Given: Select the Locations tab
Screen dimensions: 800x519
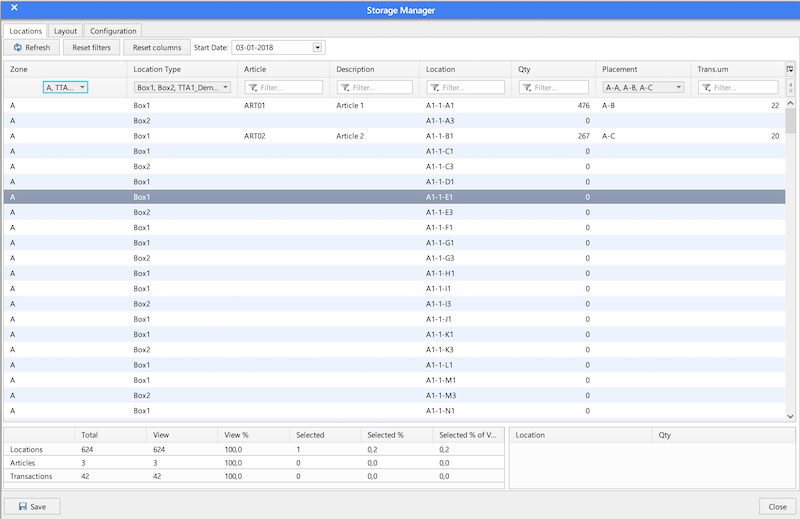Looking at the screenshot, I should pos(26,31).
